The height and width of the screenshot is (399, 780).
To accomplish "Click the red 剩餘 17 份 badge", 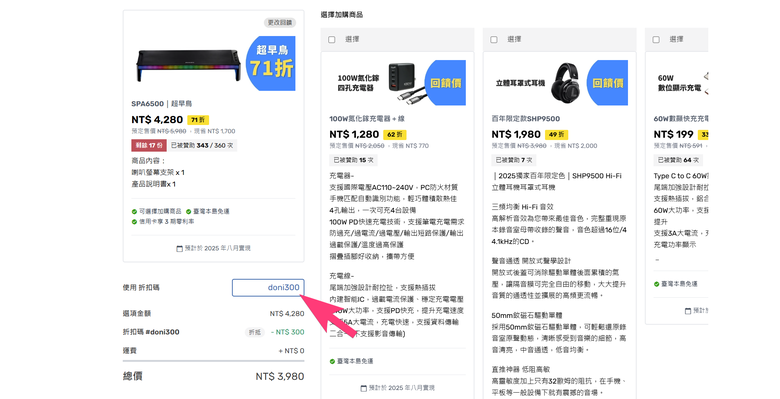I will (x=149, y=145).
